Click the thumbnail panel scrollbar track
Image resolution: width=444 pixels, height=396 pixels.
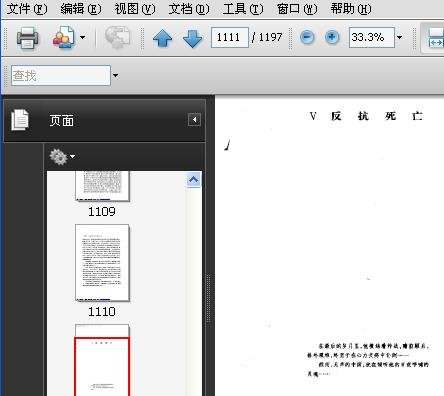[194, 292]
